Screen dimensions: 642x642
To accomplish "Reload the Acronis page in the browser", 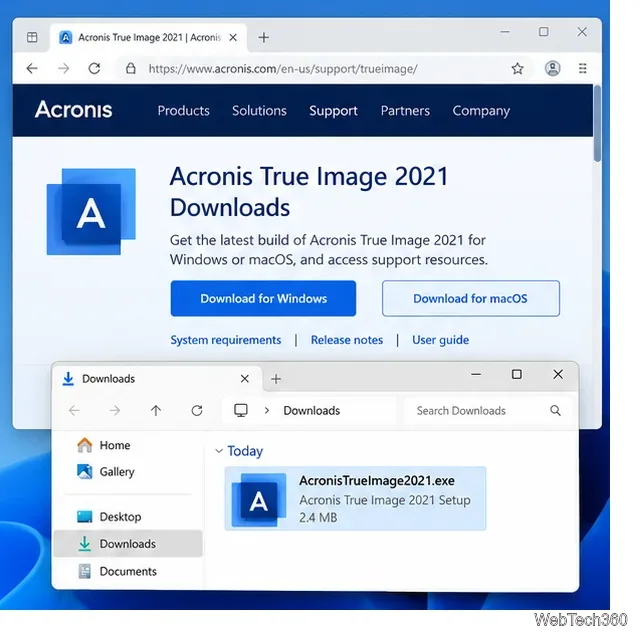I will (95, 68).
